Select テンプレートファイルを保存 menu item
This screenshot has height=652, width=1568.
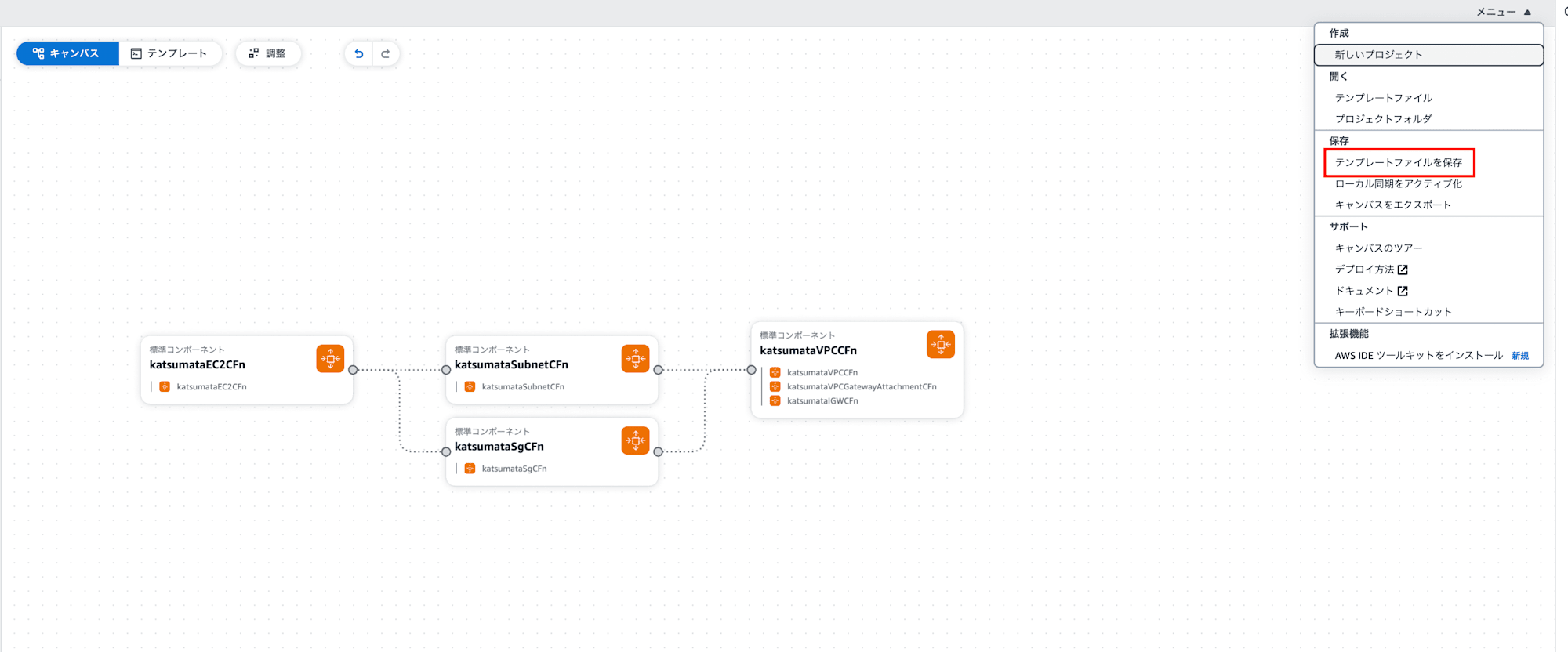(1399, 162)
